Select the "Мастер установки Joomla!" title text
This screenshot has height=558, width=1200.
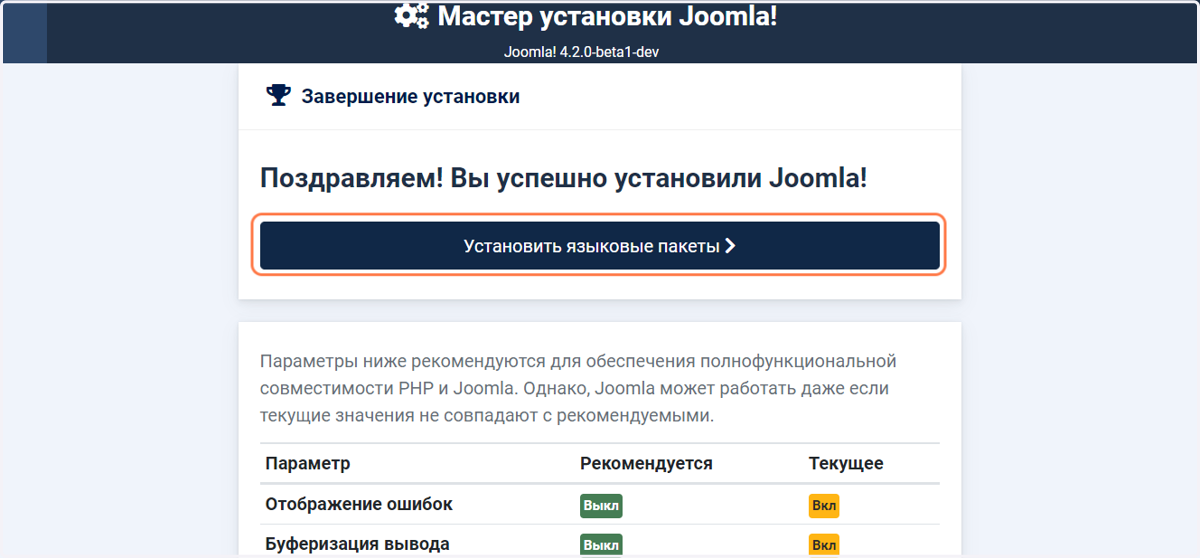pos(607,16)
